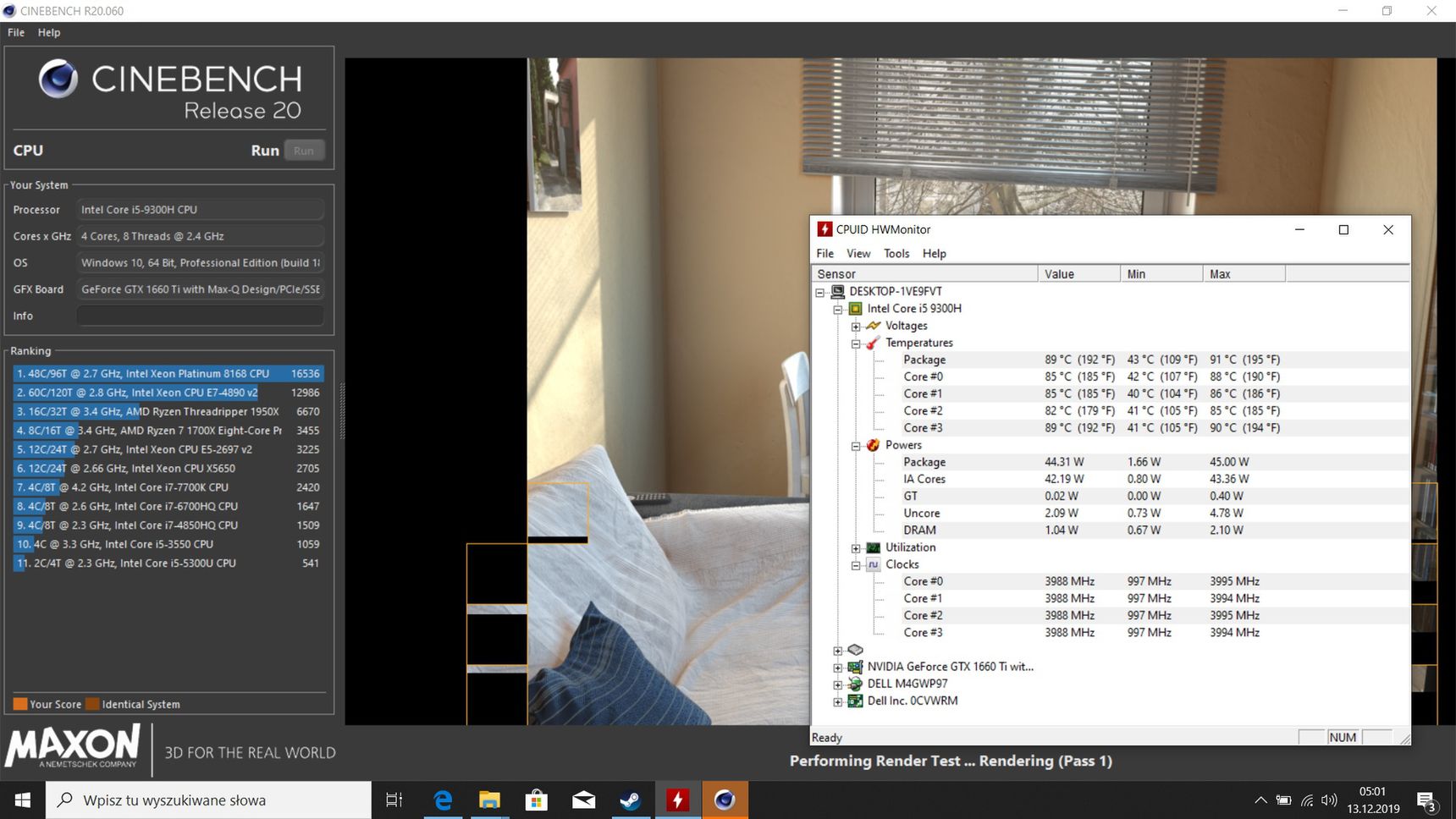Viewport: 1456px width, 819px height.
Task: Launch Microsoft Edge from the taskbar
Action: pyautogui.click(x=442, y=800)
